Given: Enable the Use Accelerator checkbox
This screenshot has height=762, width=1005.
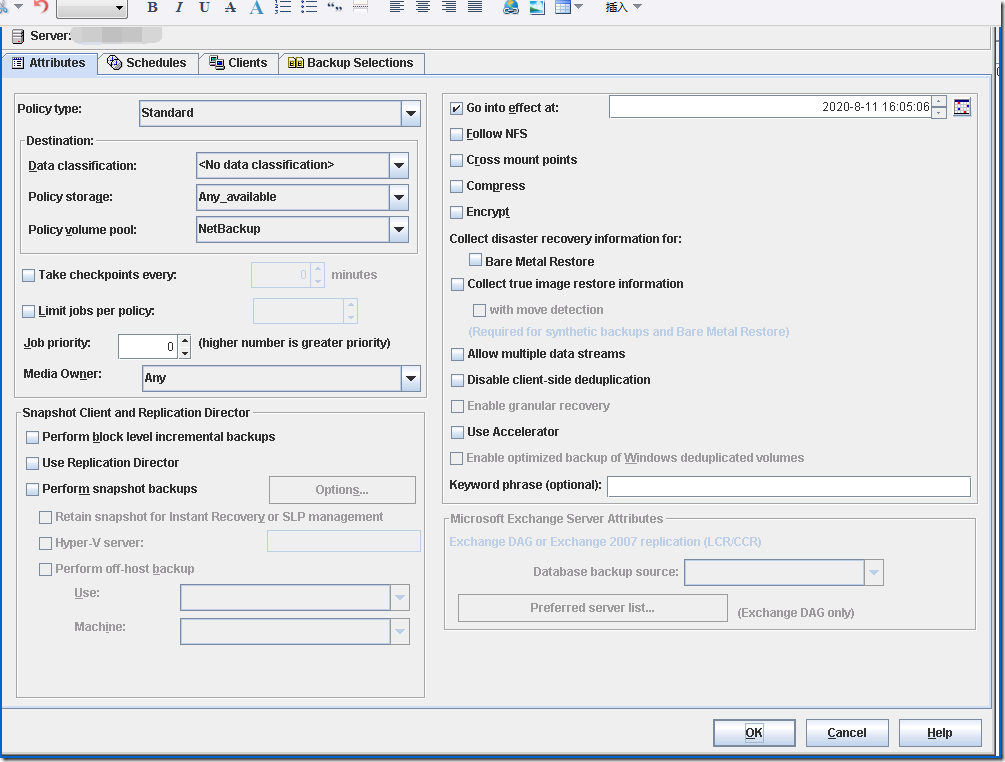Looking at the screenshot, I should (458, 433).
